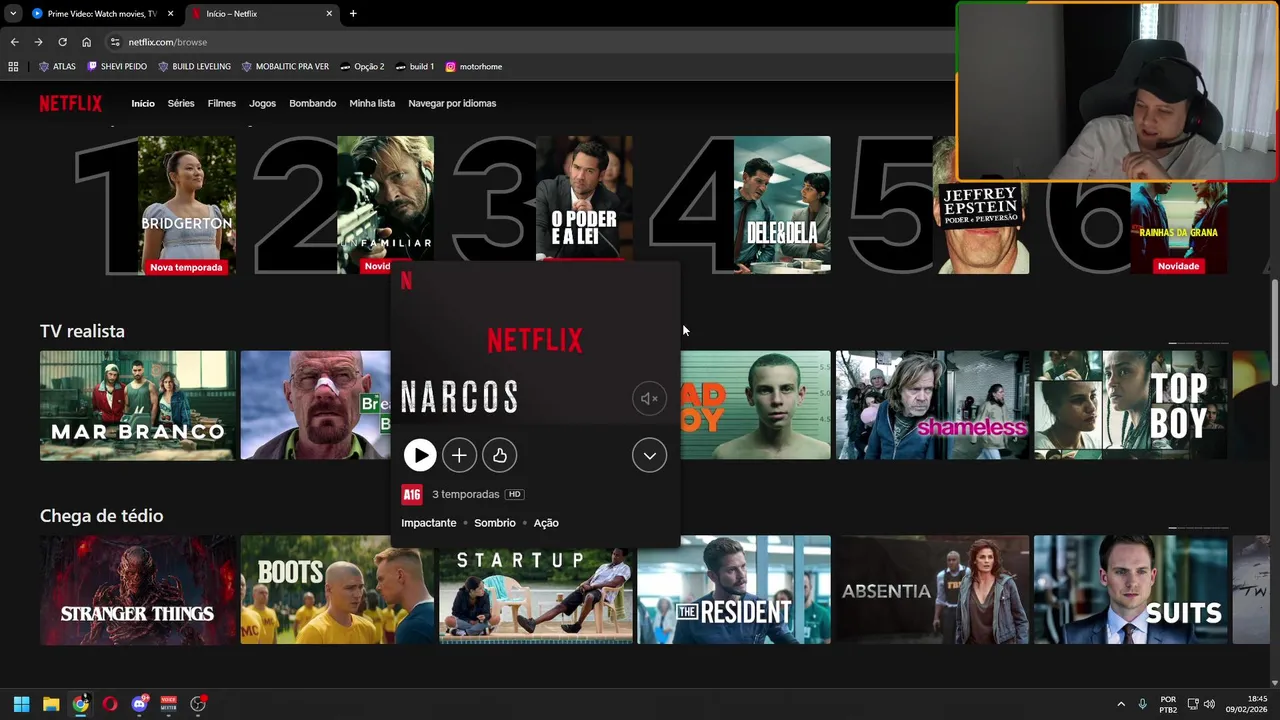Click the Ação tag on Narcos card

pyautogui.click(x=546, y=523)
